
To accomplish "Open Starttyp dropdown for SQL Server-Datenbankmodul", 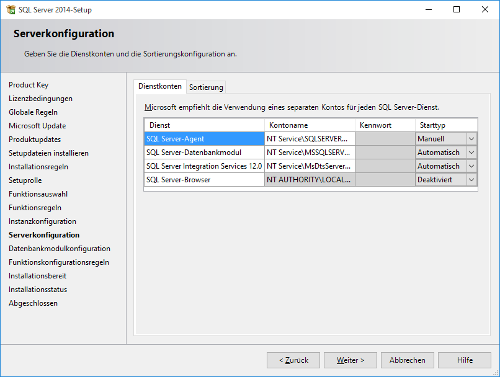I will [x=471, y=152].
